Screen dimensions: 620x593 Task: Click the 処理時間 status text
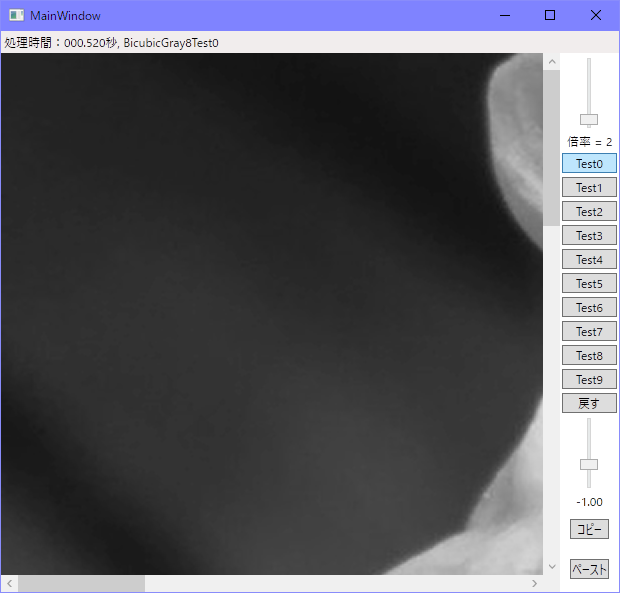111,43
